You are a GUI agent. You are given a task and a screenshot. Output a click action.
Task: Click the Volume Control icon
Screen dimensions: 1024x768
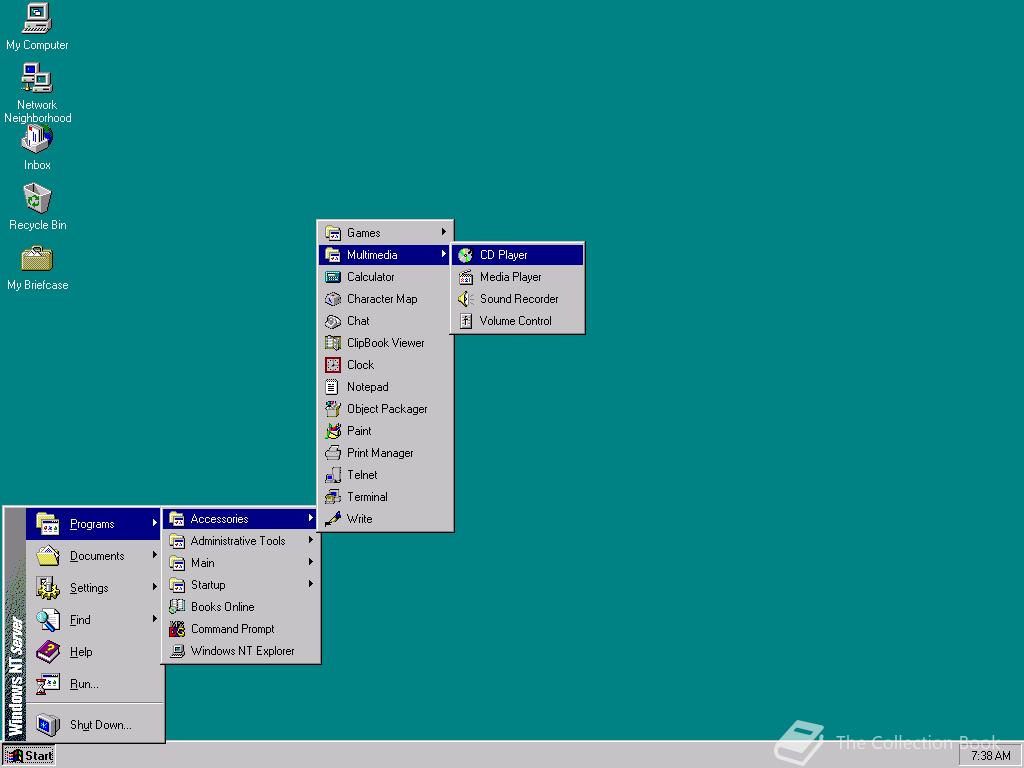pyautogui.click(x=466, y=321)
